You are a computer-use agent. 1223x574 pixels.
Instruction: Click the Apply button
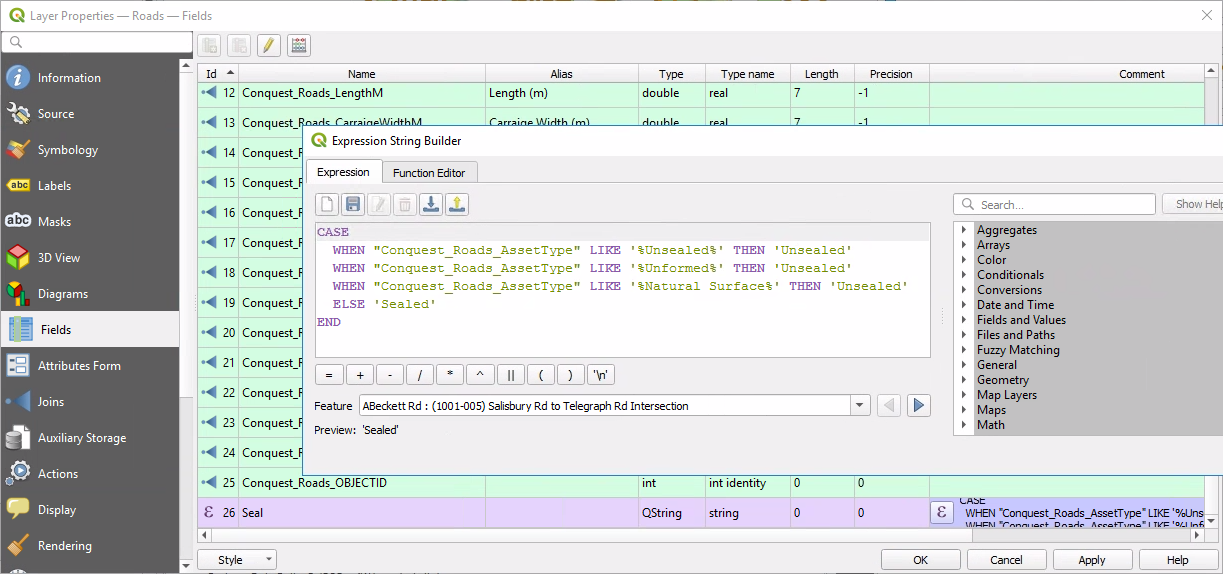click(x=1092, y=560)
